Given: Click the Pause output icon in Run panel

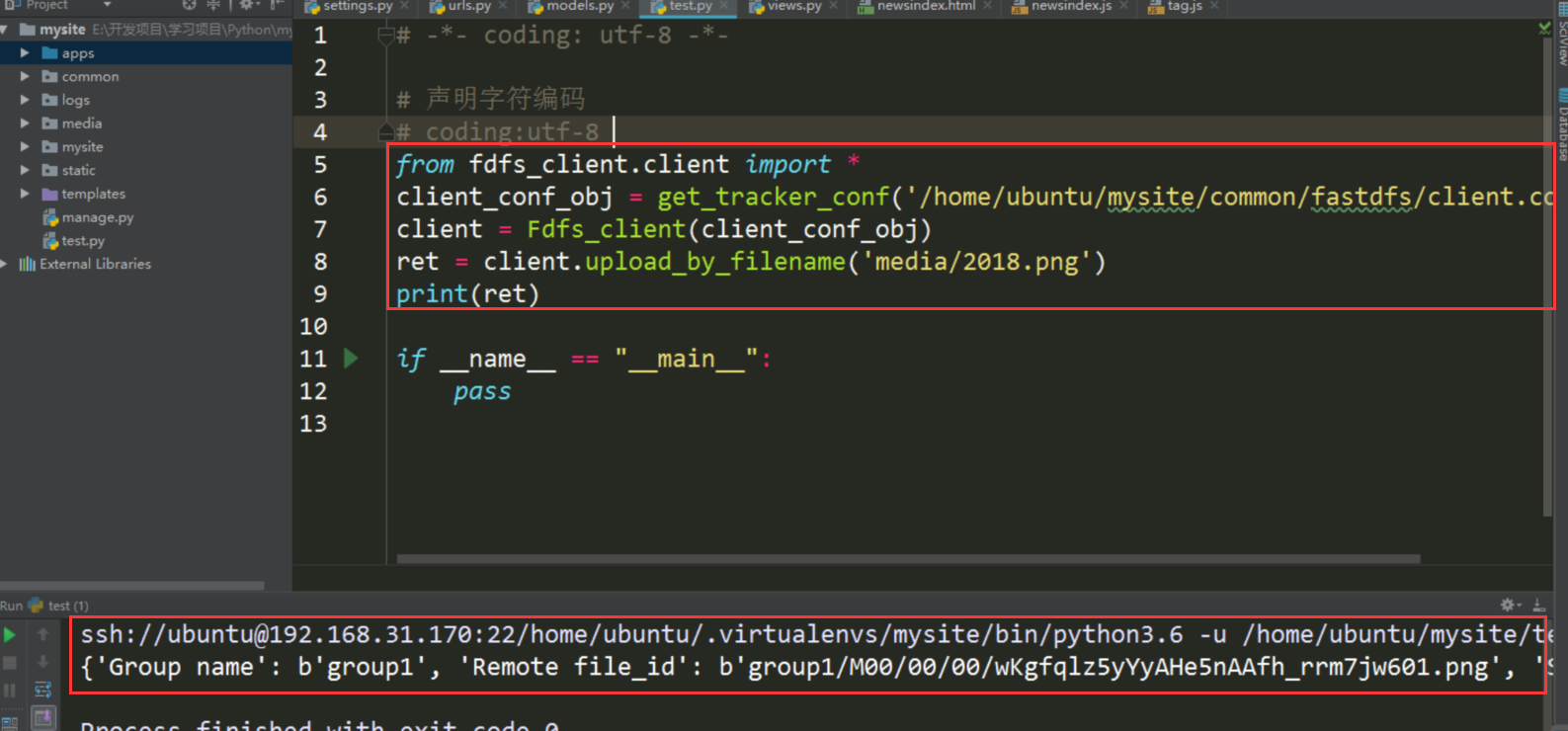Looking at the screenshot, I should pos(10,690).
